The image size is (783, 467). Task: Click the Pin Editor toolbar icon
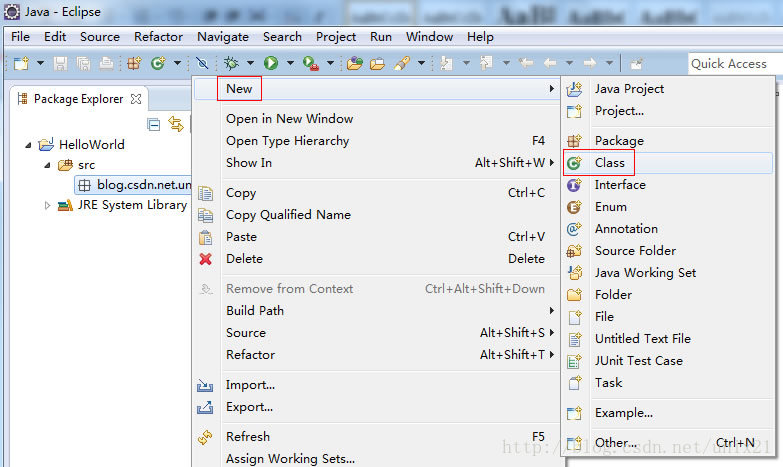[x=636, y=63]
